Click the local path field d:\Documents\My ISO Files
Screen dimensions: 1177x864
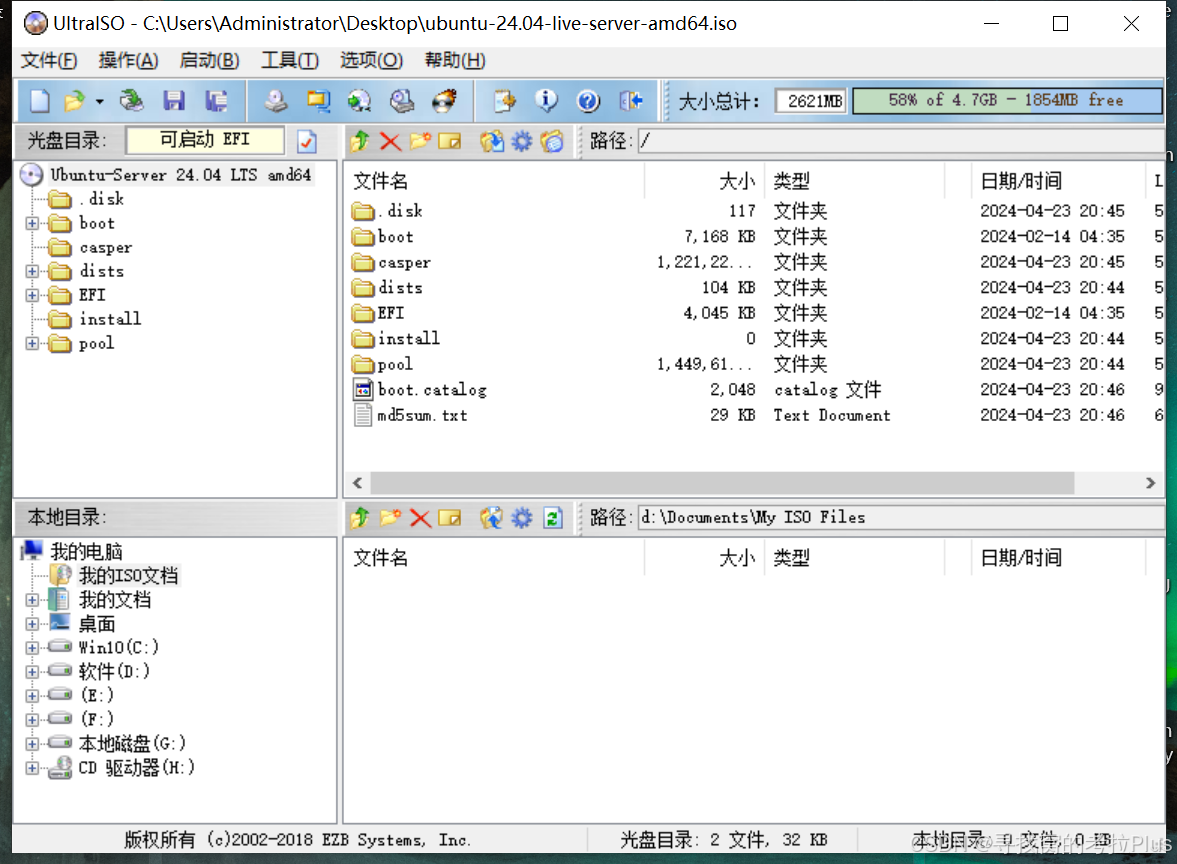900,518
